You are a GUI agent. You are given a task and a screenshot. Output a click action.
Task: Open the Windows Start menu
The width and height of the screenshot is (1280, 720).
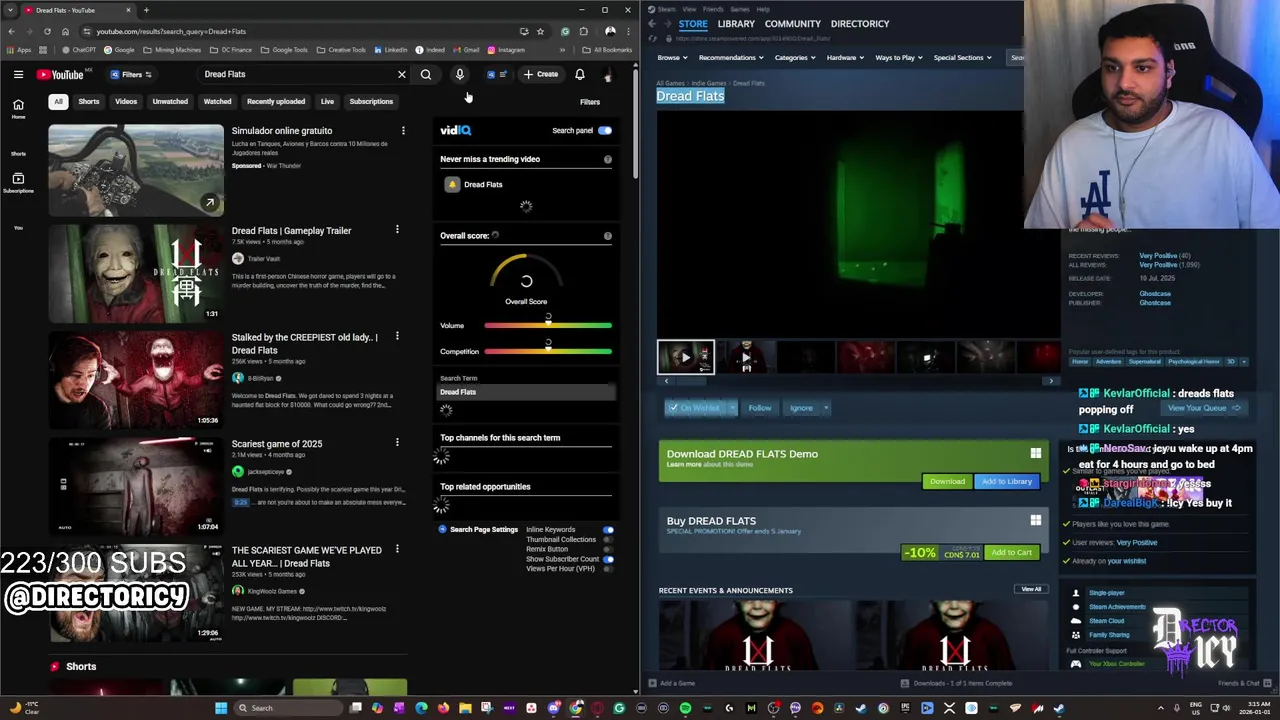coord(221,708)
